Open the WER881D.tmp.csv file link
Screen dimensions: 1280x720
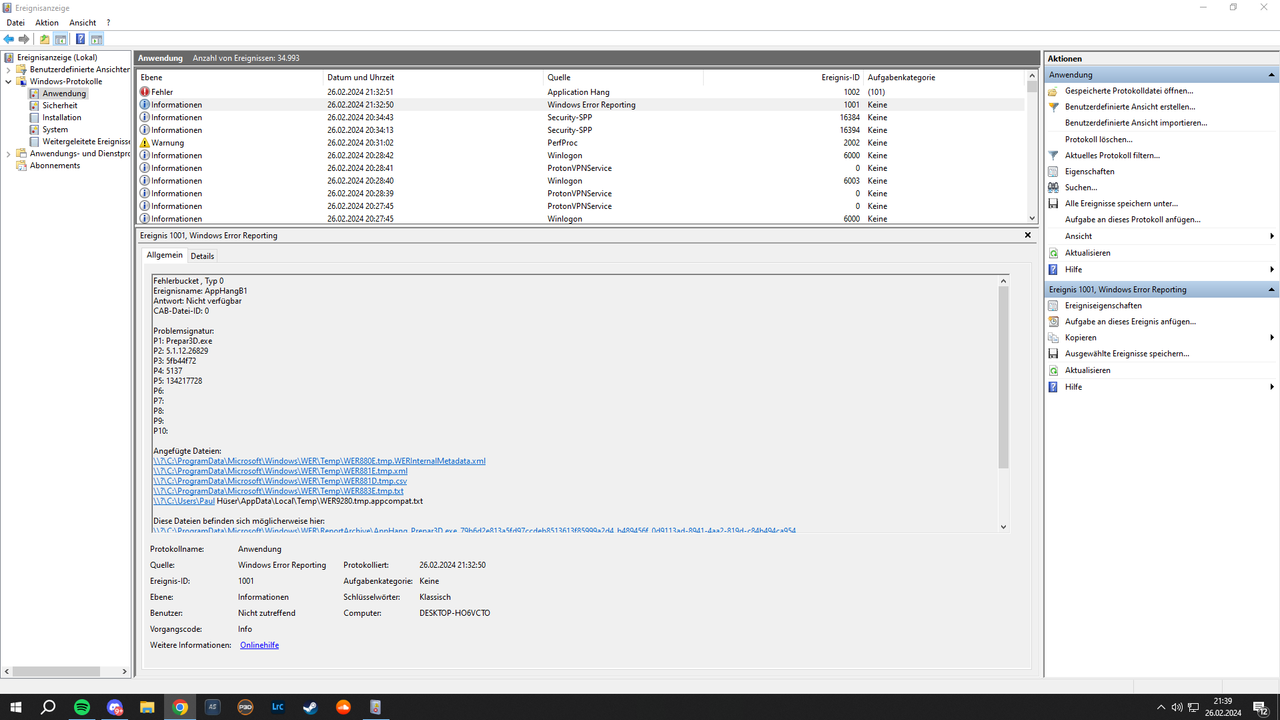280,481
